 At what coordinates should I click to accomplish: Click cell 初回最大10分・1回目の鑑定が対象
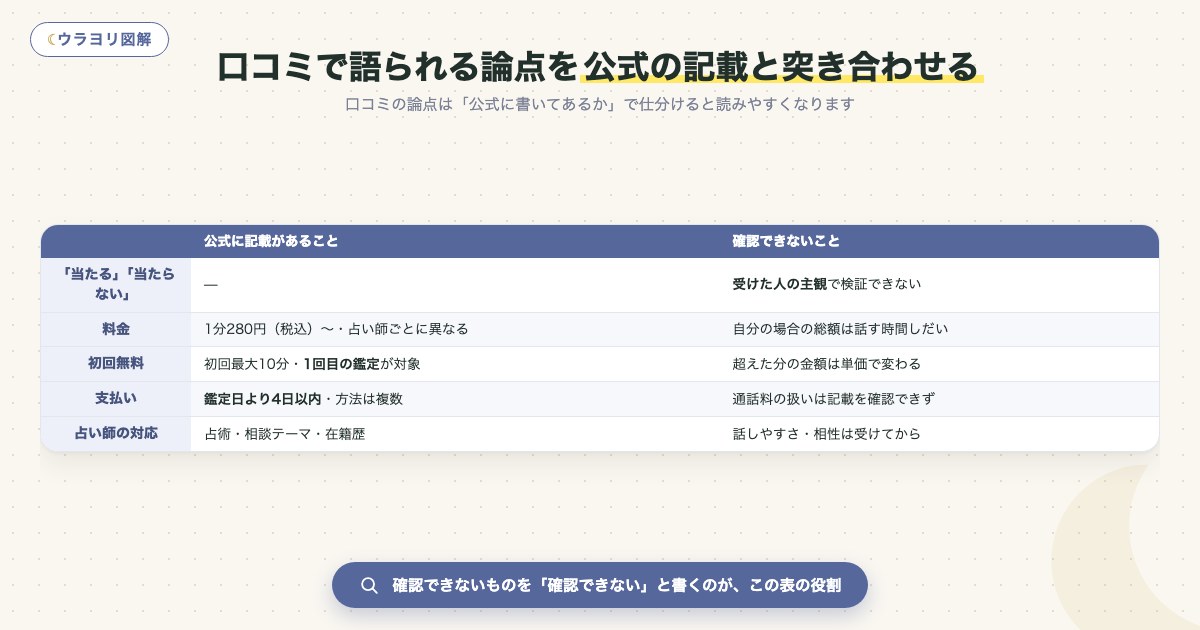pyautogui.click(x=312, y=364)
